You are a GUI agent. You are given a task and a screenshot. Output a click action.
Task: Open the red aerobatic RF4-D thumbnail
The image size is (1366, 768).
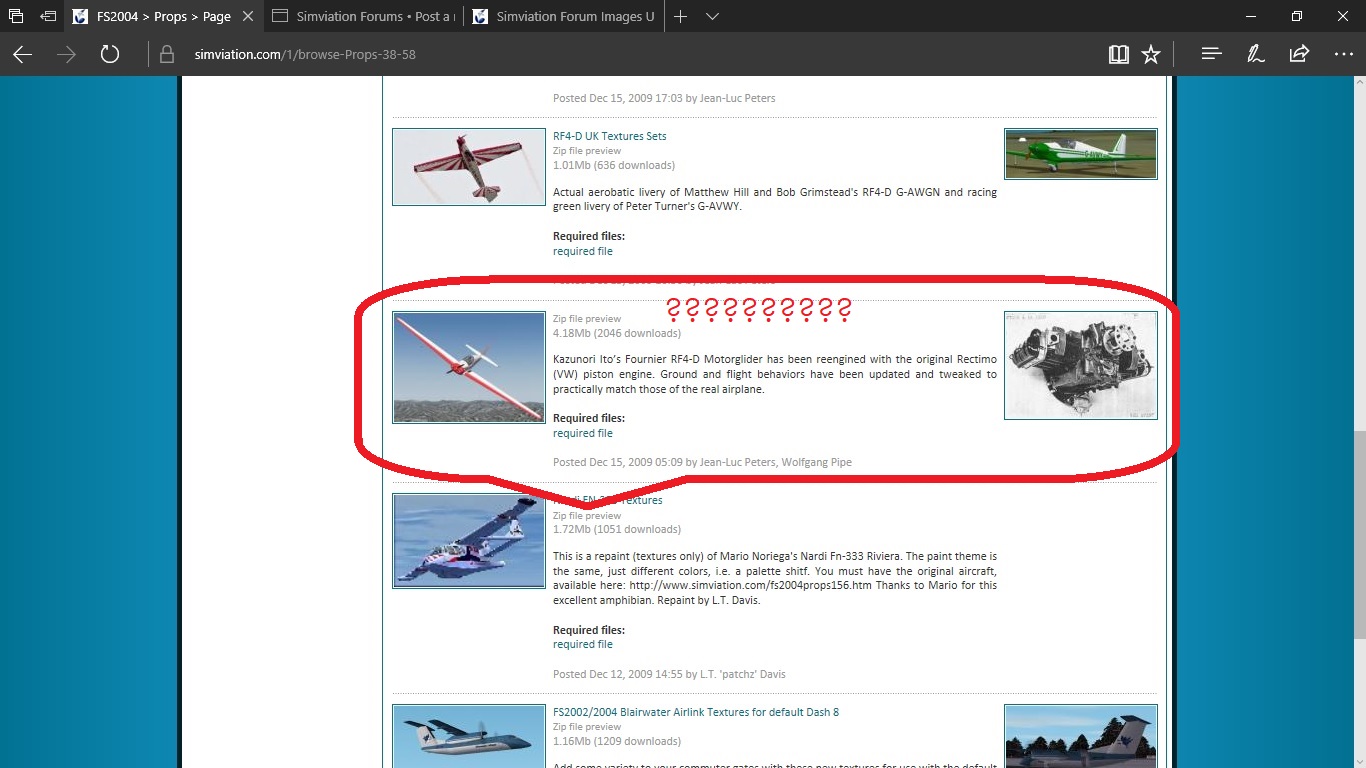pyautogui.click(x=469, y=167)
